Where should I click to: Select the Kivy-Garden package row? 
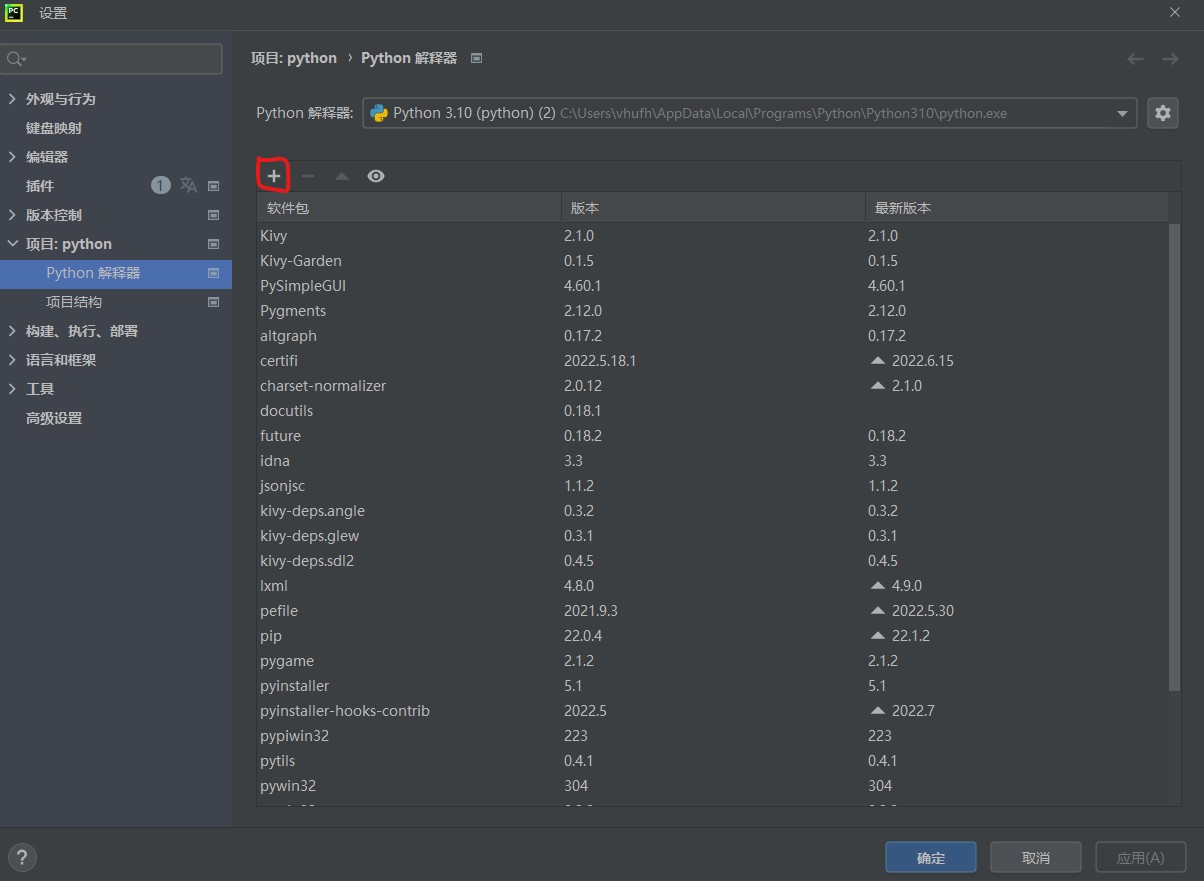point(712,261)
